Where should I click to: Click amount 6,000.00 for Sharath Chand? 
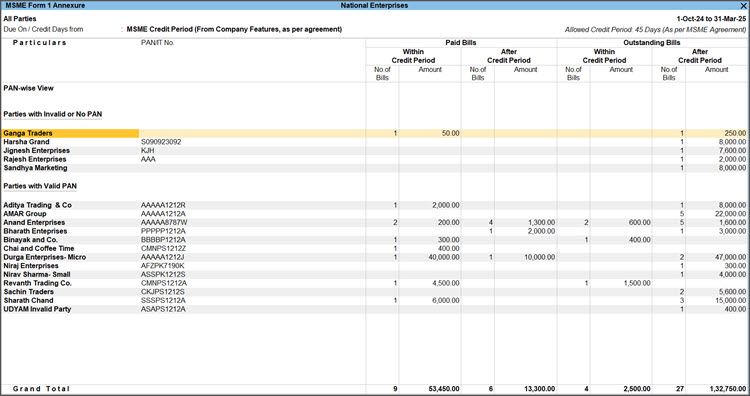446,300
